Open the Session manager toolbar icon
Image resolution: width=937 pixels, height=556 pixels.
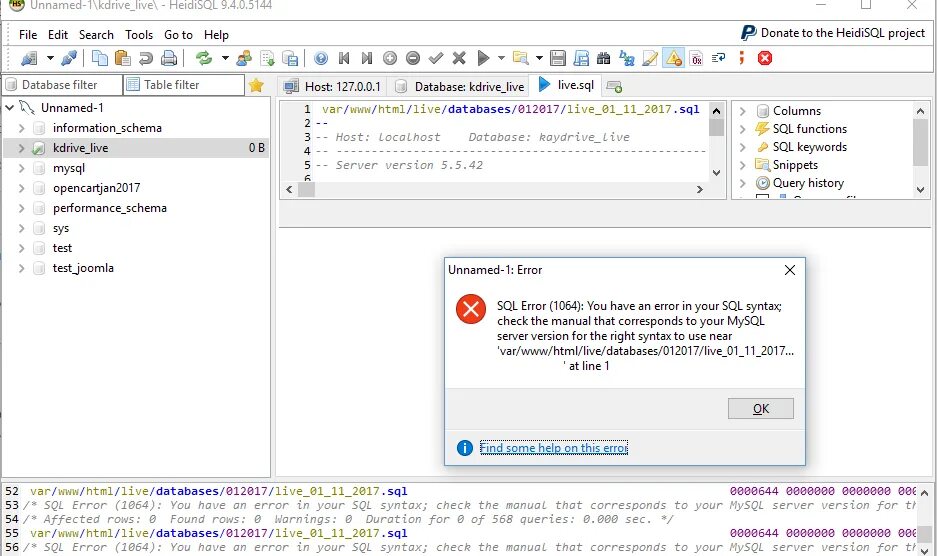point(29,58)
